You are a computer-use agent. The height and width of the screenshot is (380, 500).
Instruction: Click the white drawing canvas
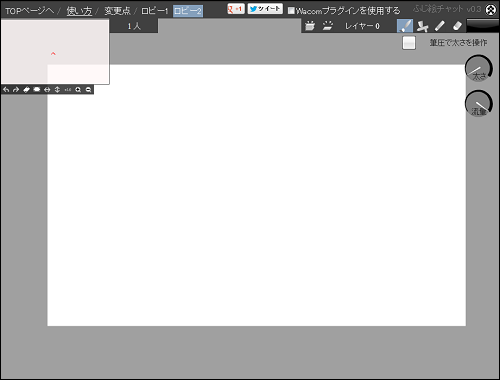[257, 195]
